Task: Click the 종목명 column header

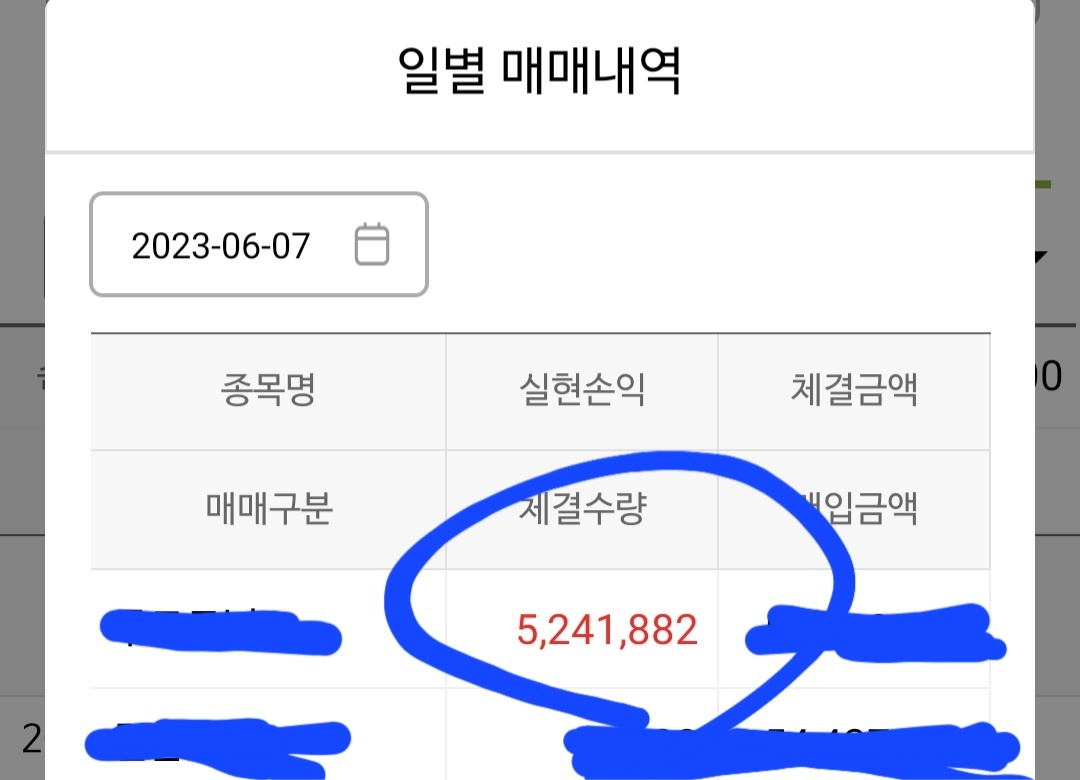Action: click(268, 390)
